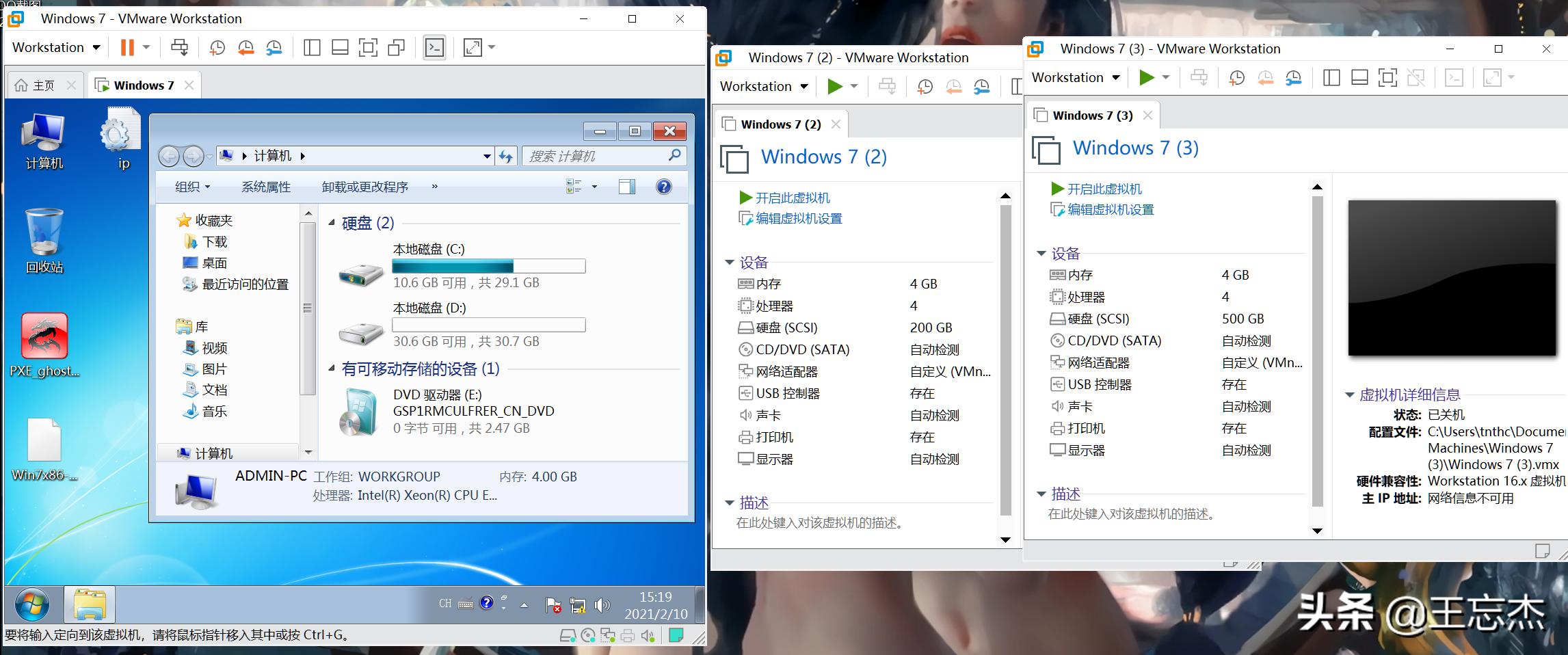Viewport: 1568px width, 655px height.
Task: Expand the address bar dropdown in Explorer
Action: [487, 155]
